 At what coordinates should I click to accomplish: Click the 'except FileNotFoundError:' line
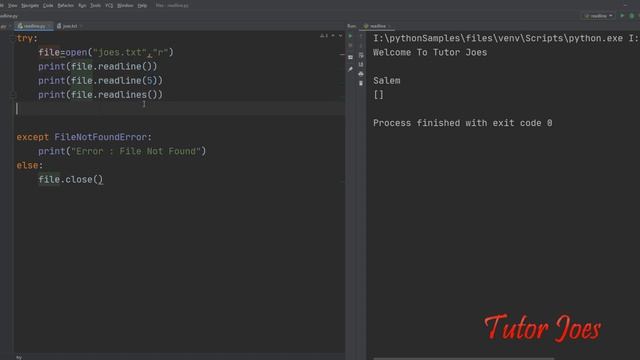(x=84, y=137)
